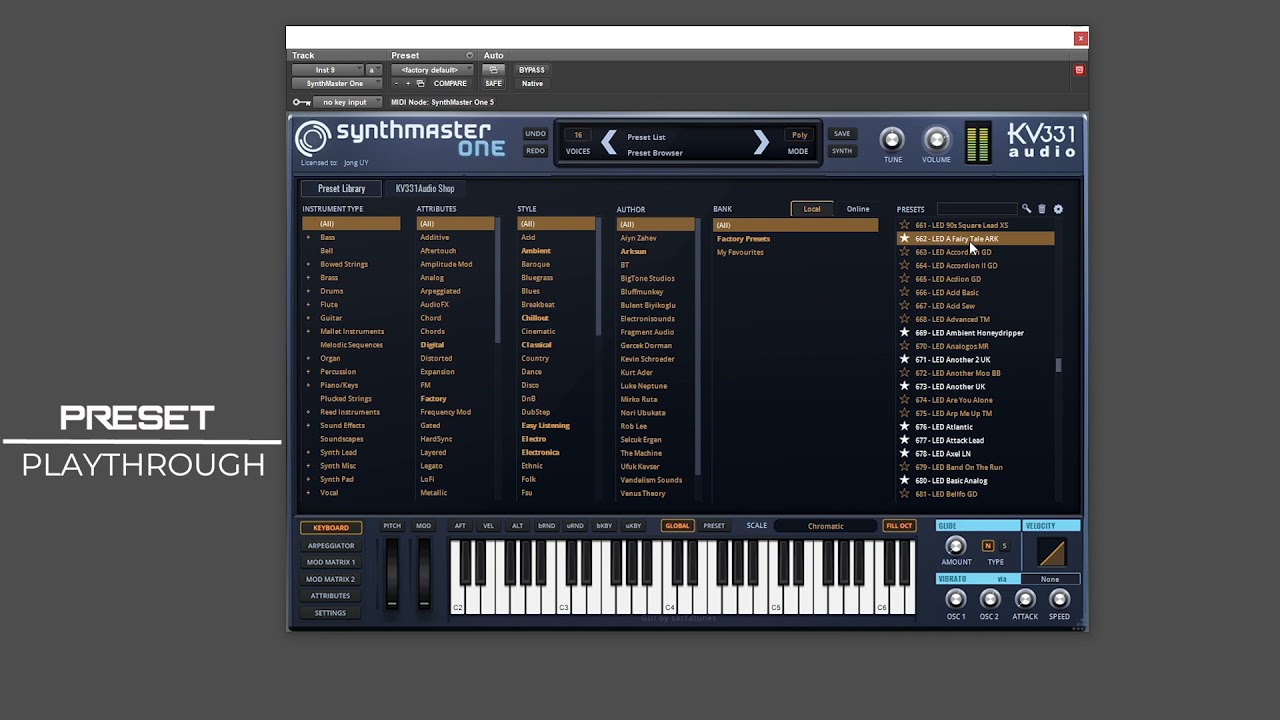The image size is (1280, 720).
Task: Toggle favorite star for 669 - LED Ambient Honeydripper
Action: coord(904,333)
